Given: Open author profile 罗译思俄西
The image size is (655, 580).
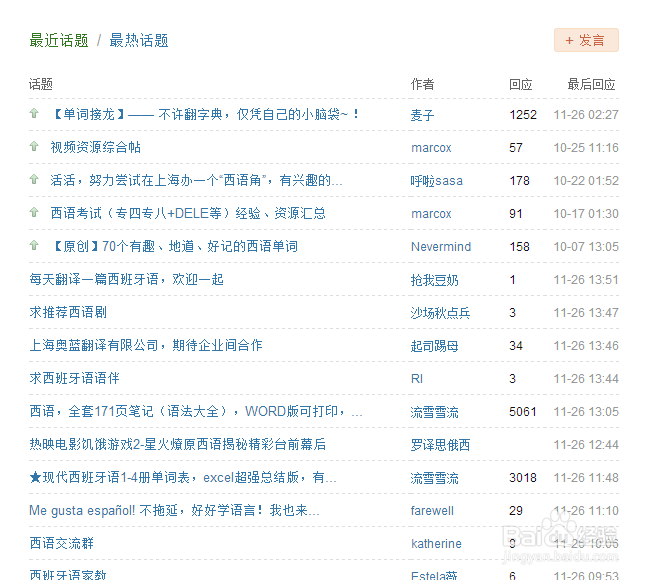Looking at the screenshot, I should coord(440,445).
